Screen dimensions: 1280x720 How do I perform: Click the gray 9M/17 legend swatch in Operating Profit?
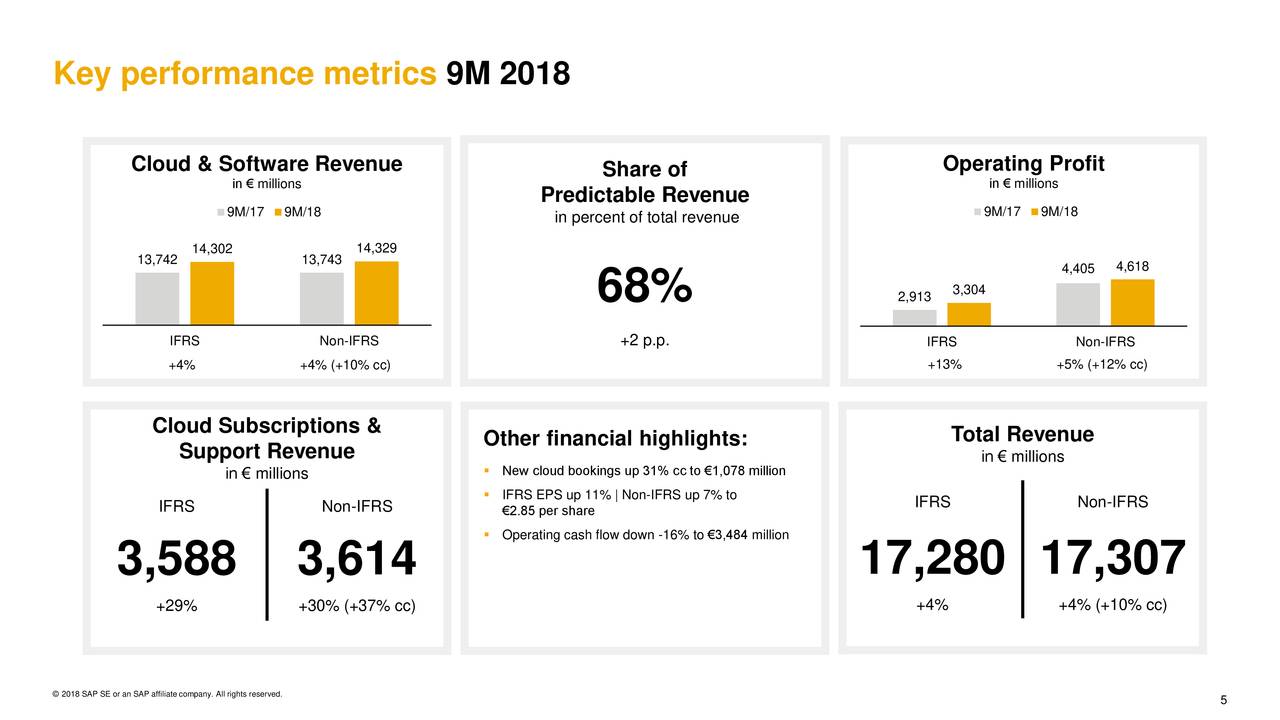pos(977,212)
